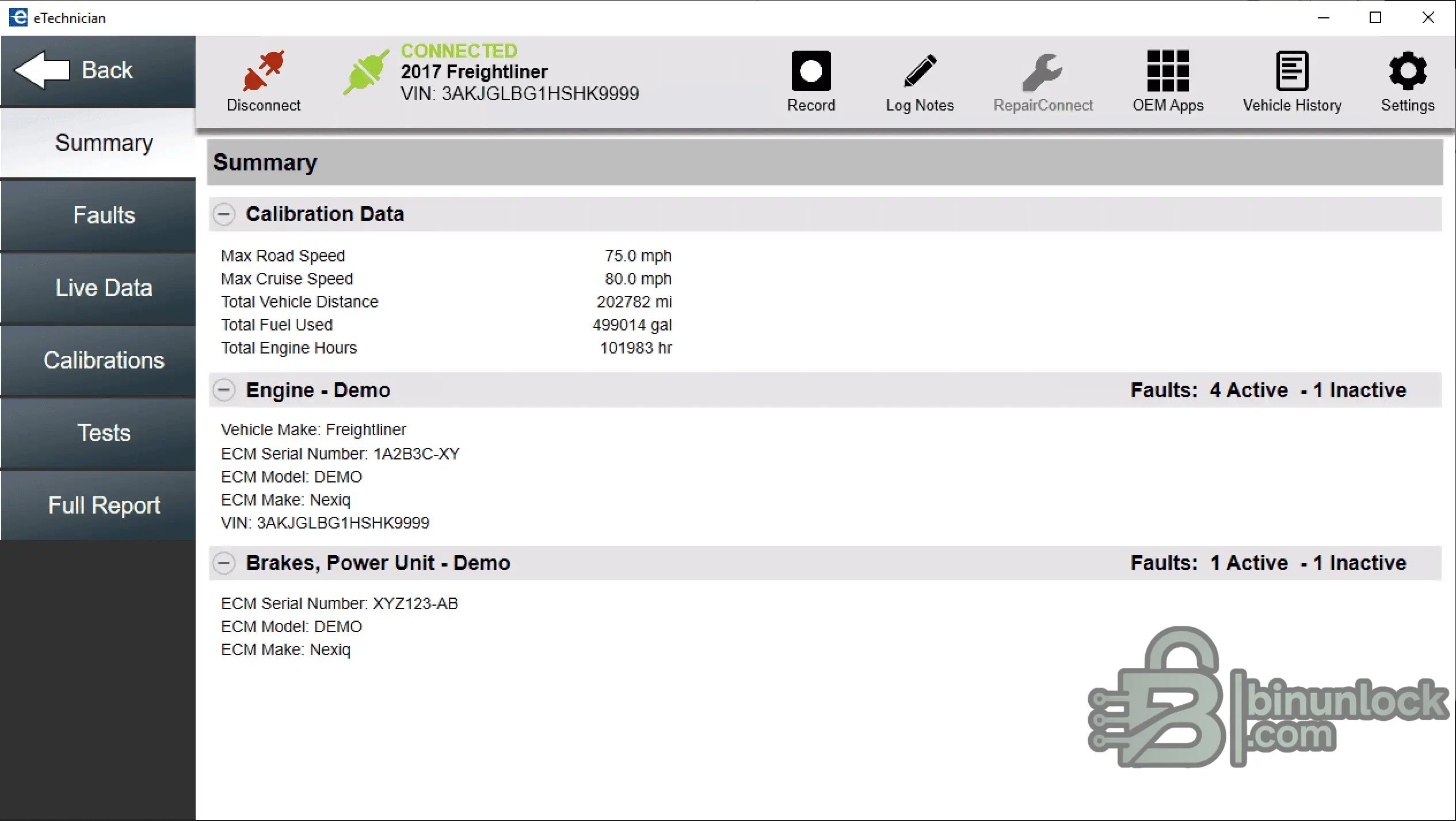
Task: Click the green connected plug icon
Action: tap(366, 72)
